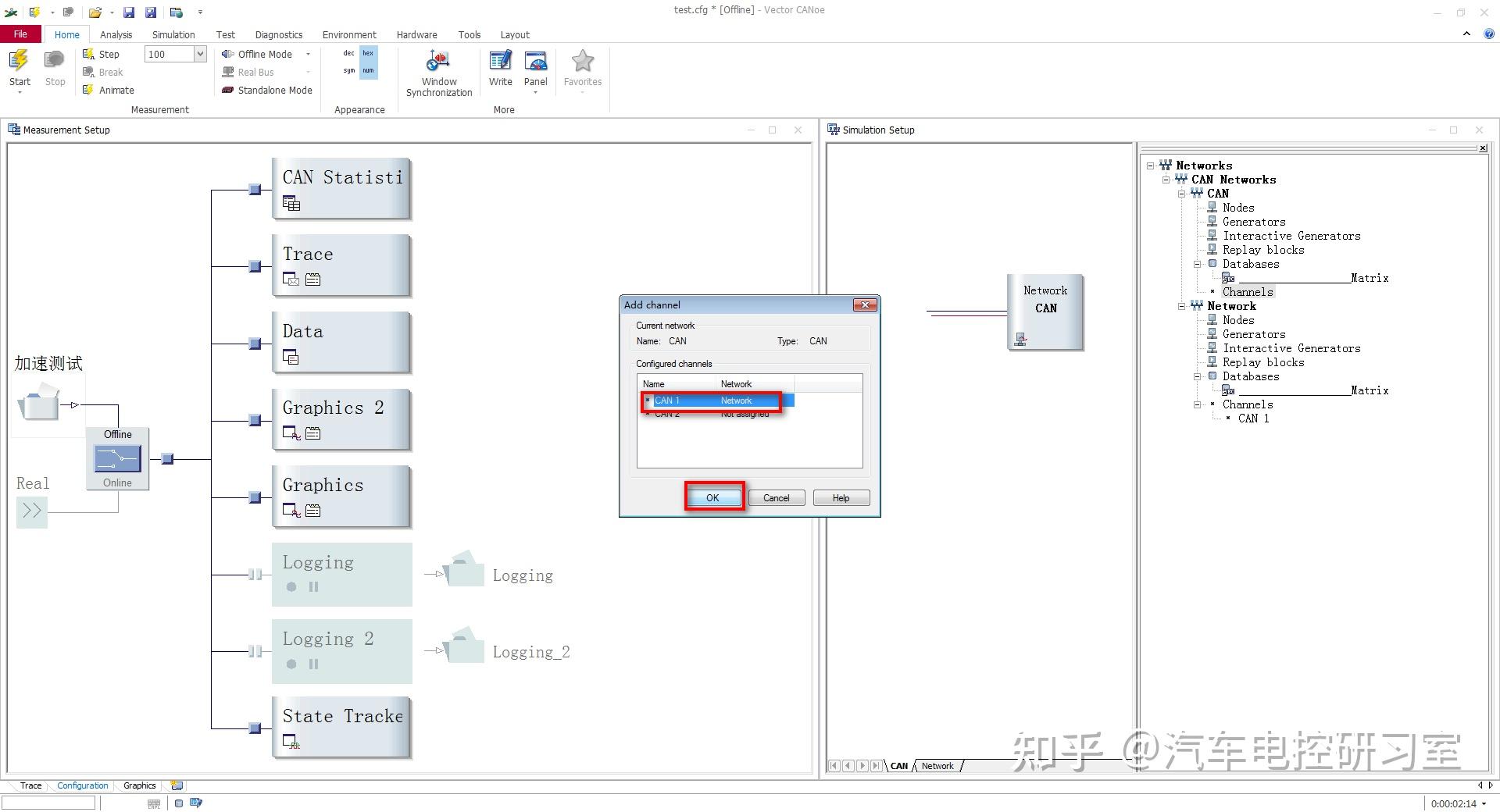Open the Analysis ribbon tab
The height and width of the screenshot is (812, 1500).
[116, 34]
